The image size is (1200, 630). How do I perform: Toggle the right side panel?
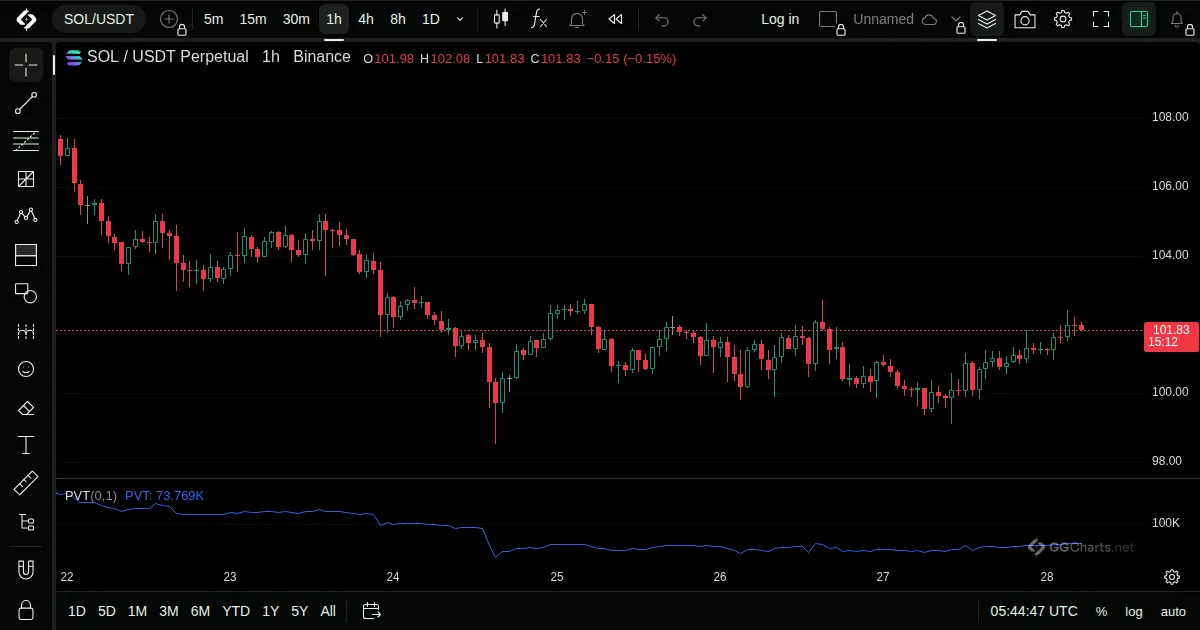click(x=1139, y=19)
